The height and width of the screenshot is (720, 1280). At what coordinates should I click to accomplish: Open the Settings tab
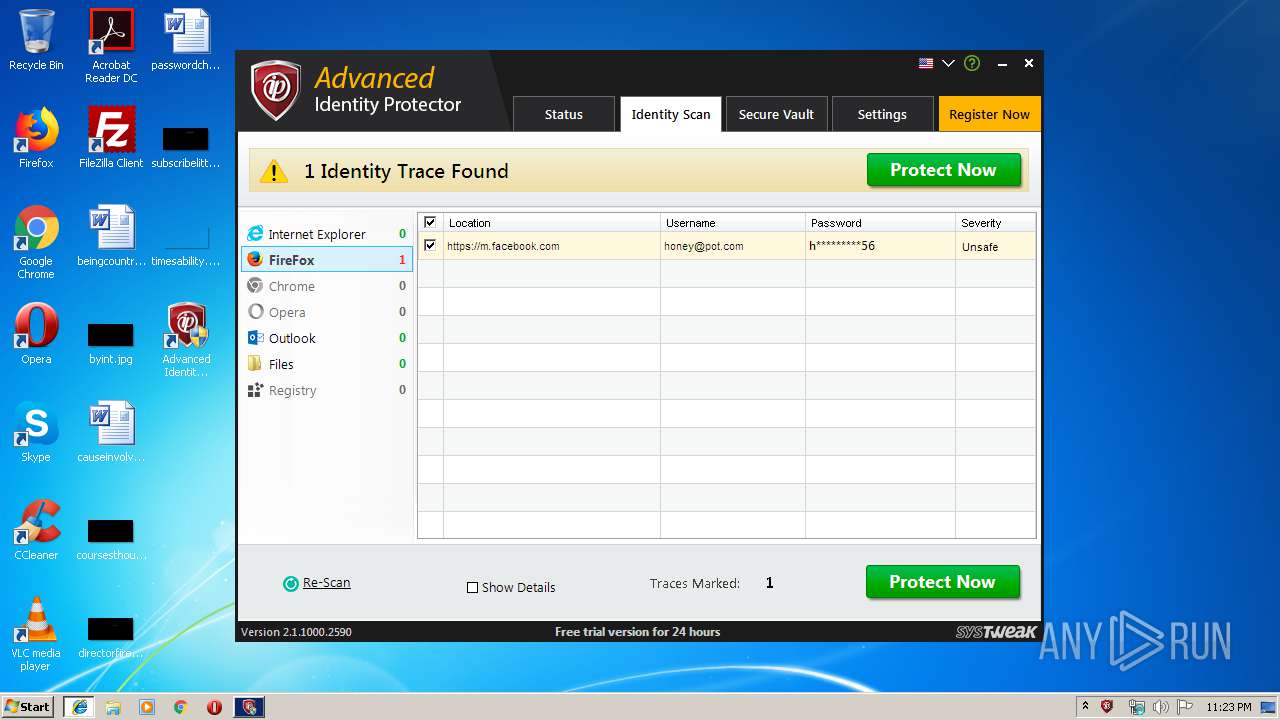(882, 114)
